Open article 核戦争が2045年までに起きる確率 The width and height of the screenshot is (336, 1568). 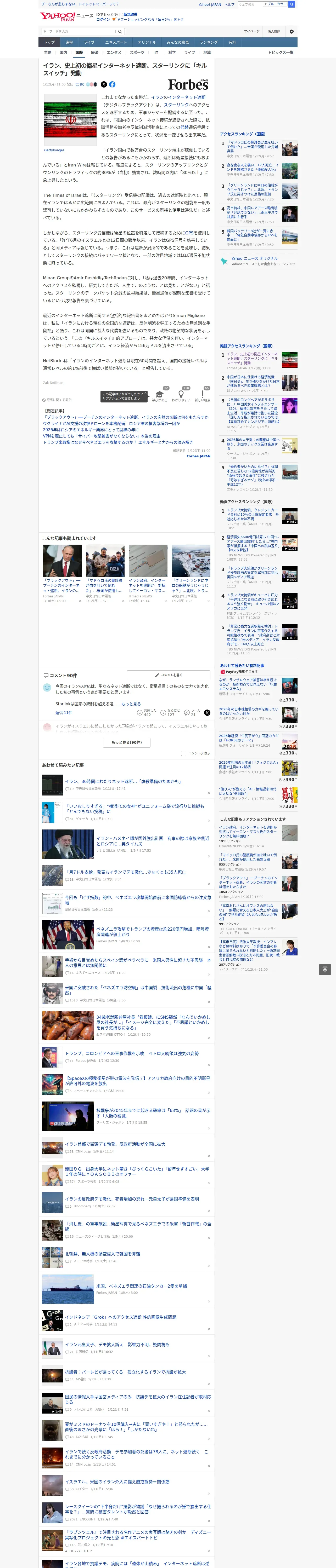[x=153, y=1113]
